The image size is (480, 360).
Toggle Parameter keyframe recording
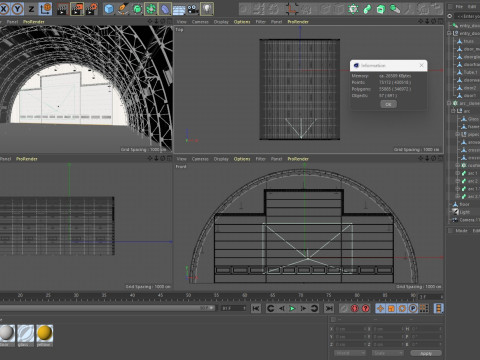pyautogui.click(x=413, y=308)
